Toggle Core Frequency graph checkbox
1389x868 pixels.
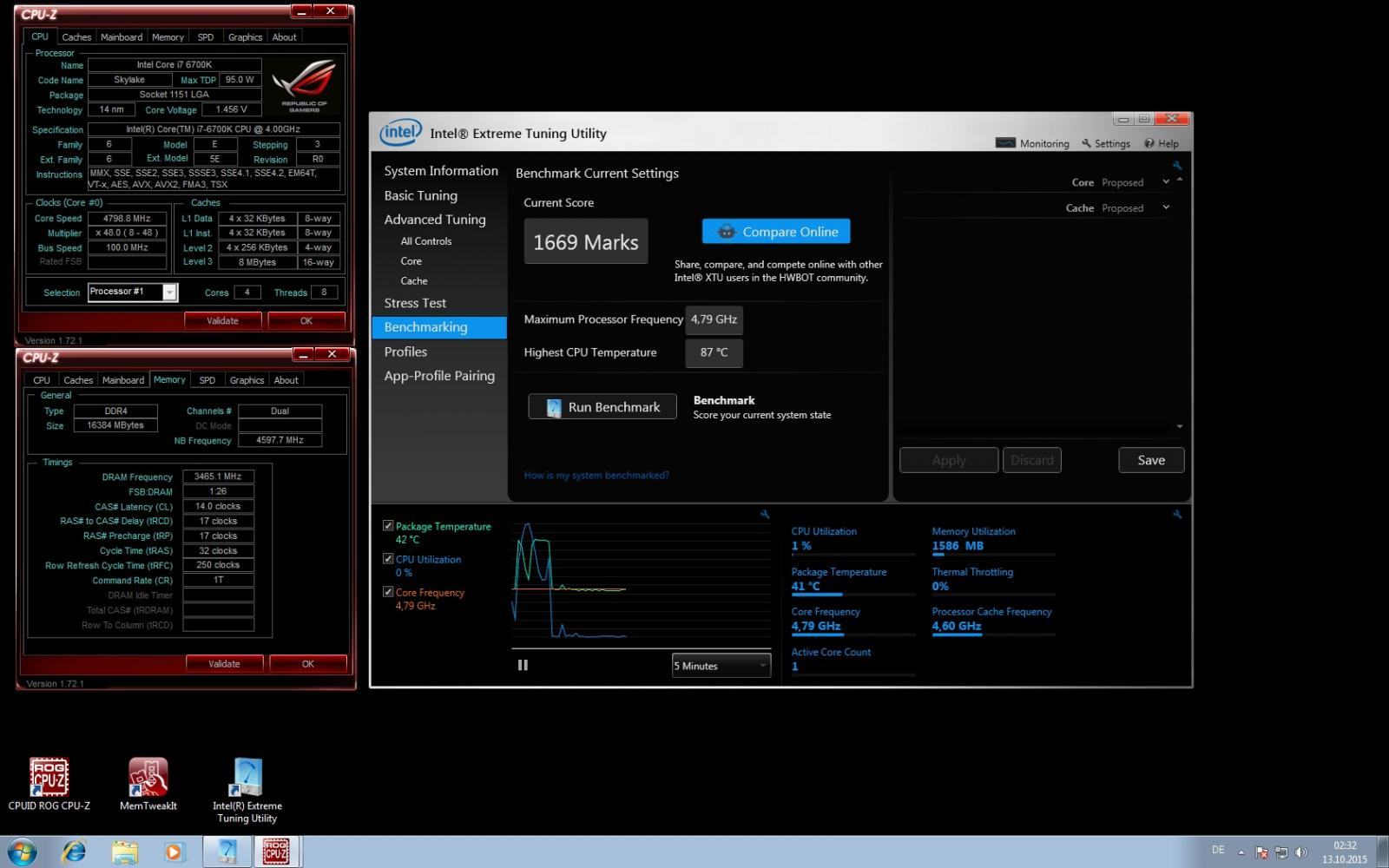click(388, 592)
